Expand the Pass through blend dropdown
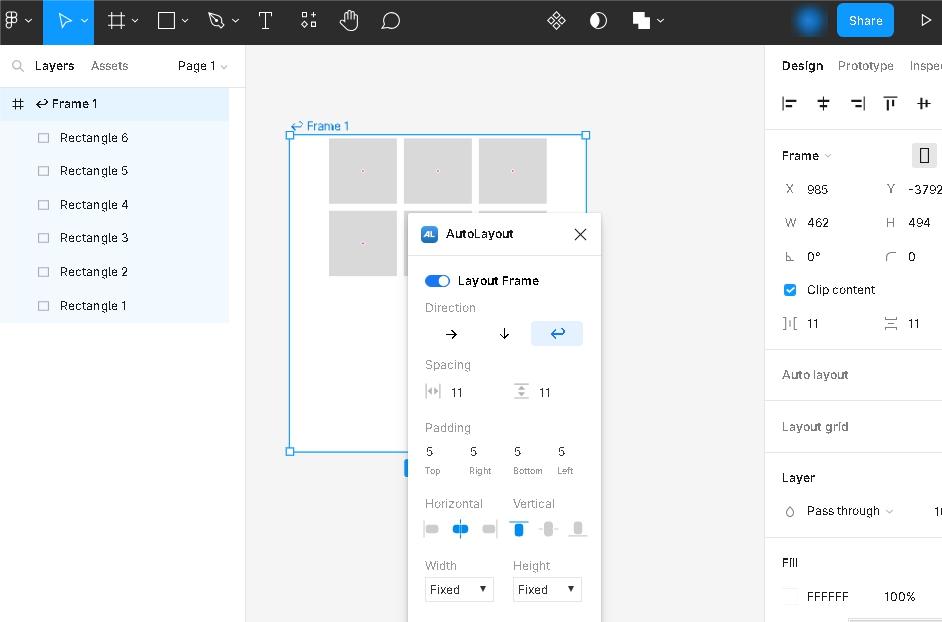942x622 pixels. (850, 511)
